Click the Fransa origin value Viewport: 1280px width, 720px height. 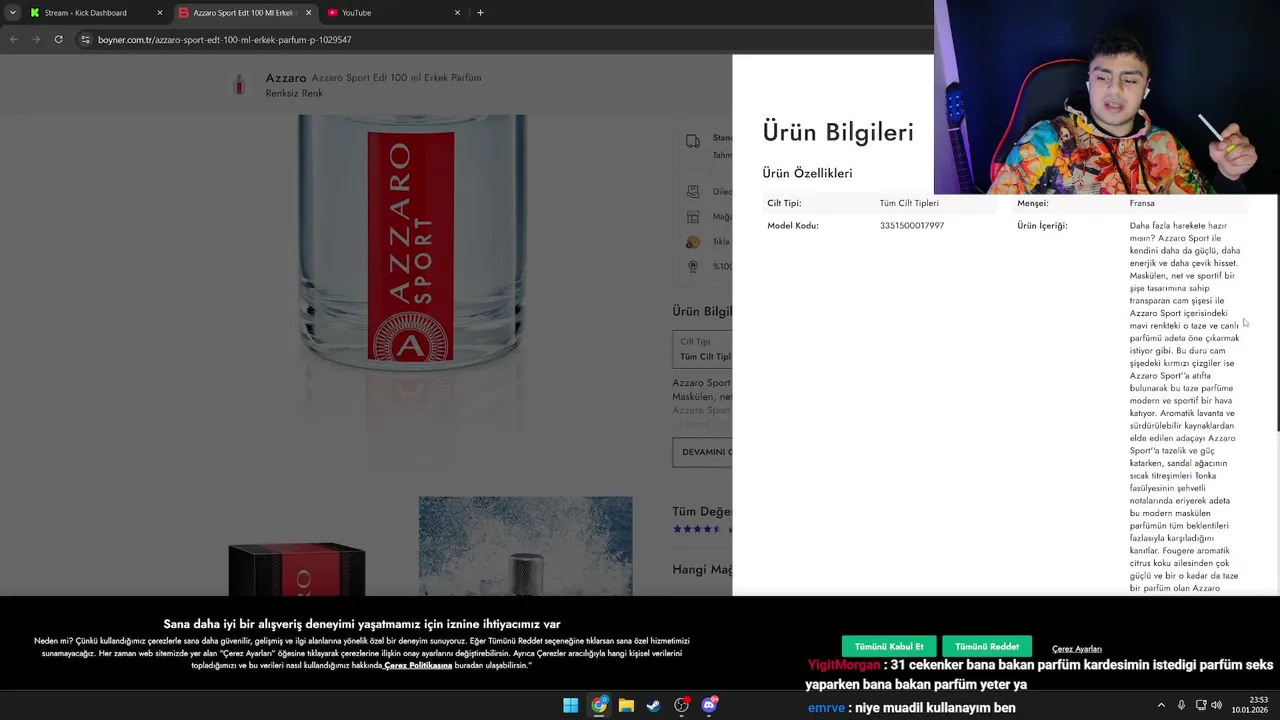click(x=1142, y=203)
